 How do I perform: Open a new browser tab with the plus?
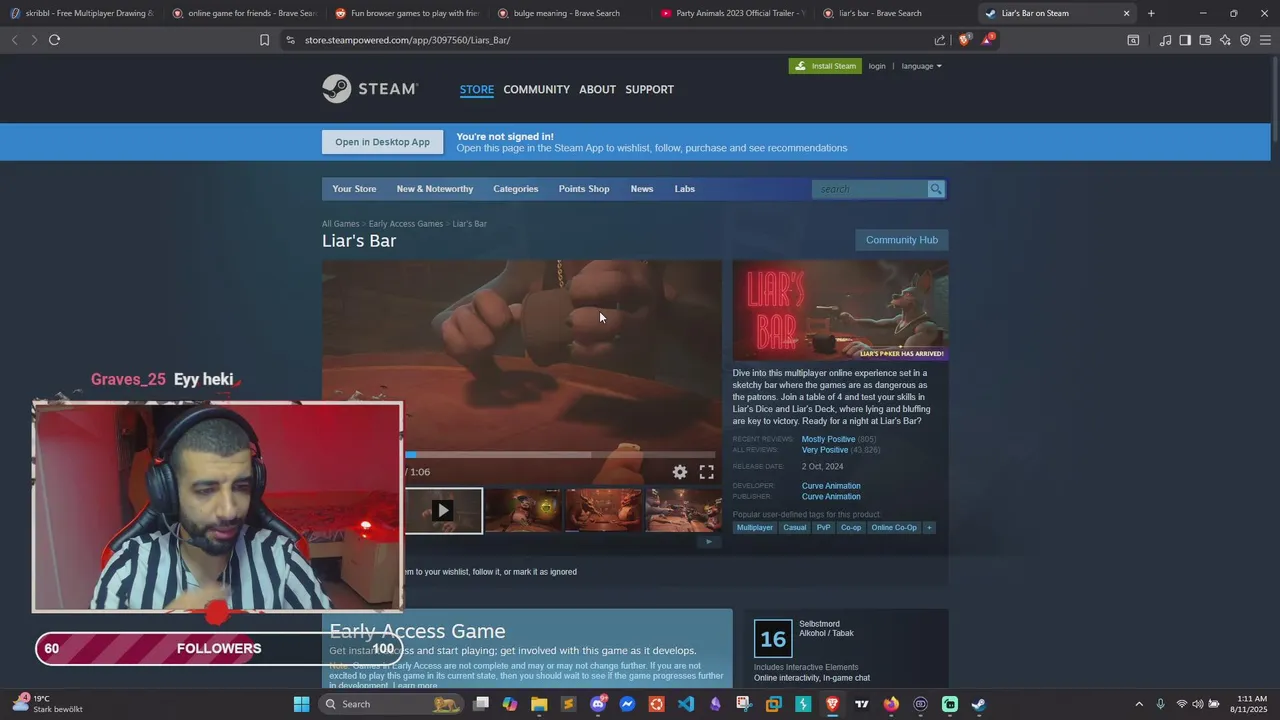click(1151, 13)
